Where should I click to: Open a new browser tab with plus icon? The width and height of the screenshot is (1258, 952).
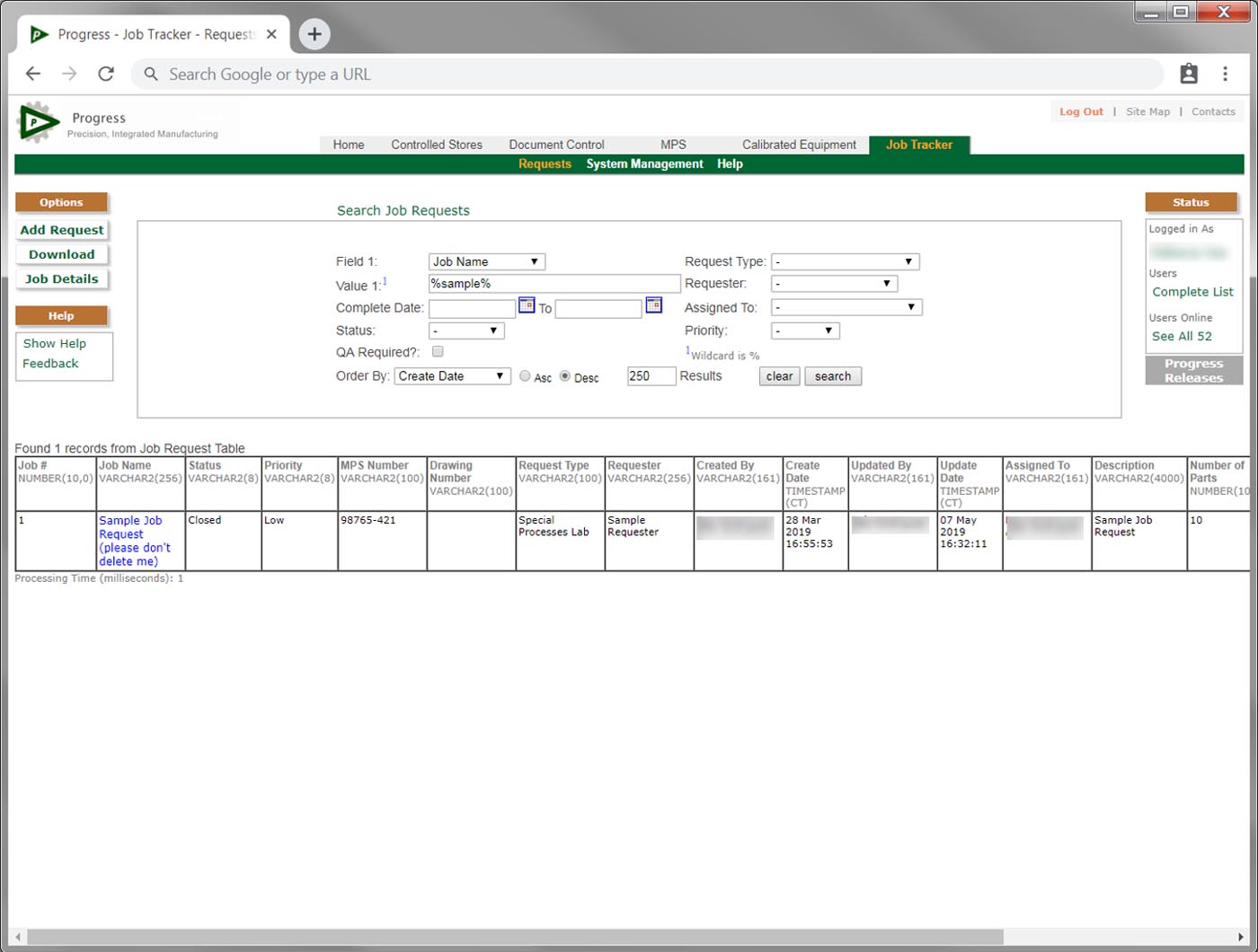point(314,34)
